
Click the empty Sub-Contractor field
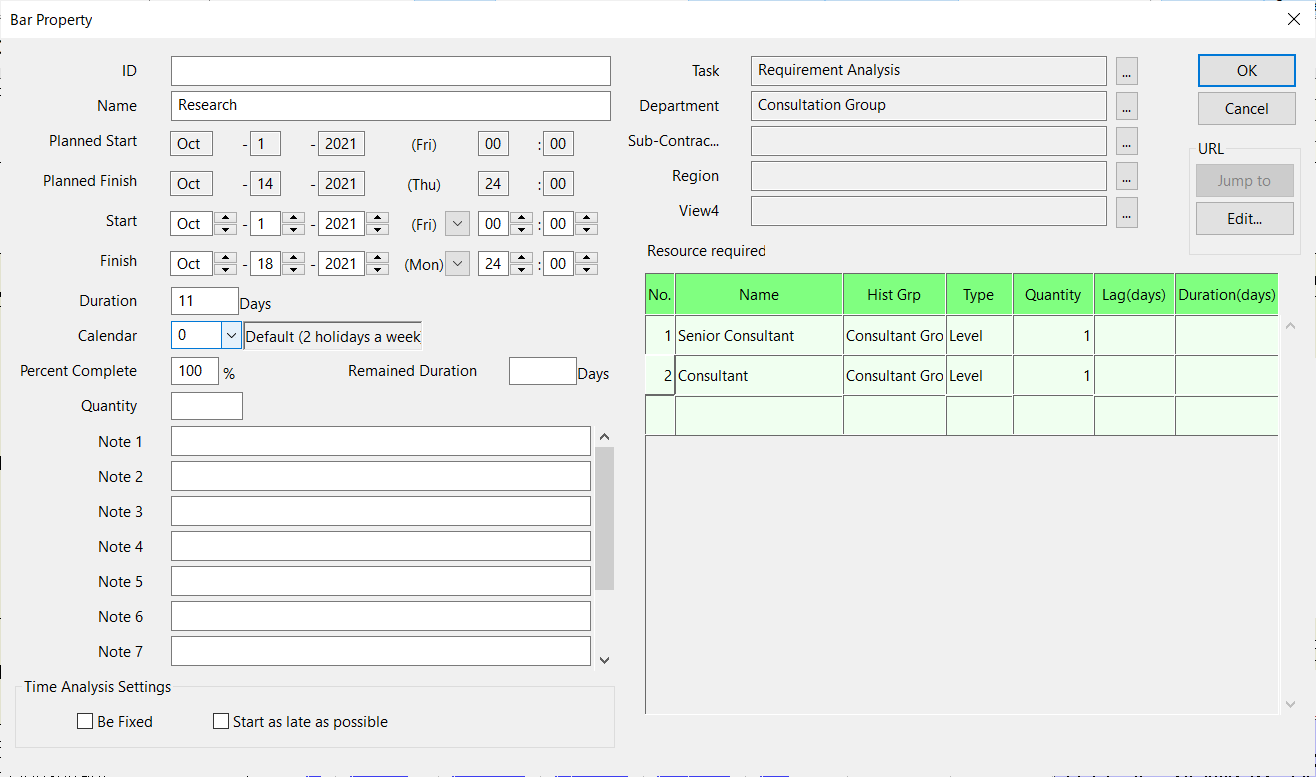[928, 141]
